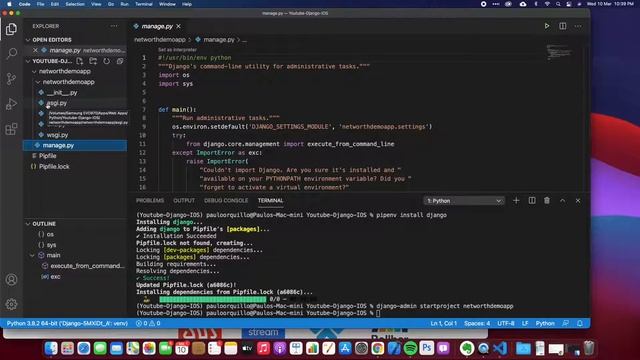Click the editor minimap
640x360 pixels.
tap(560, 52)
